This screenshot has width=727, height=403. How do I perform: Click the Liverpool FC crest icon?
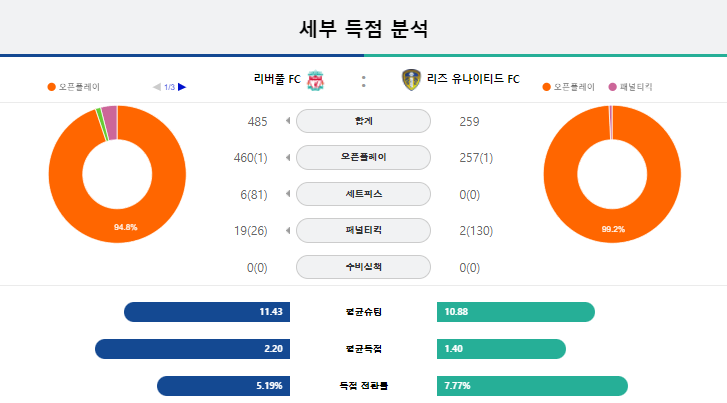(316, 80)
